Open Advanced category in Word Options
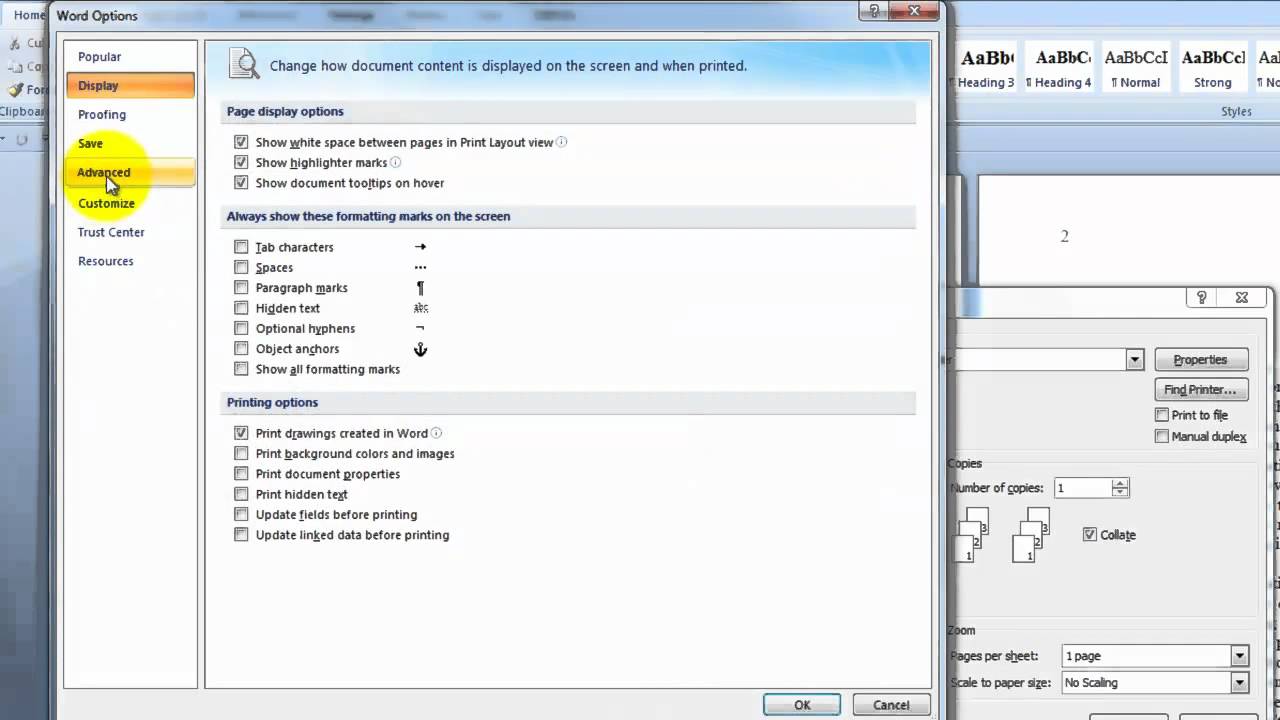Viewport: 1280px width, 720px height. (x=131, y=173)
